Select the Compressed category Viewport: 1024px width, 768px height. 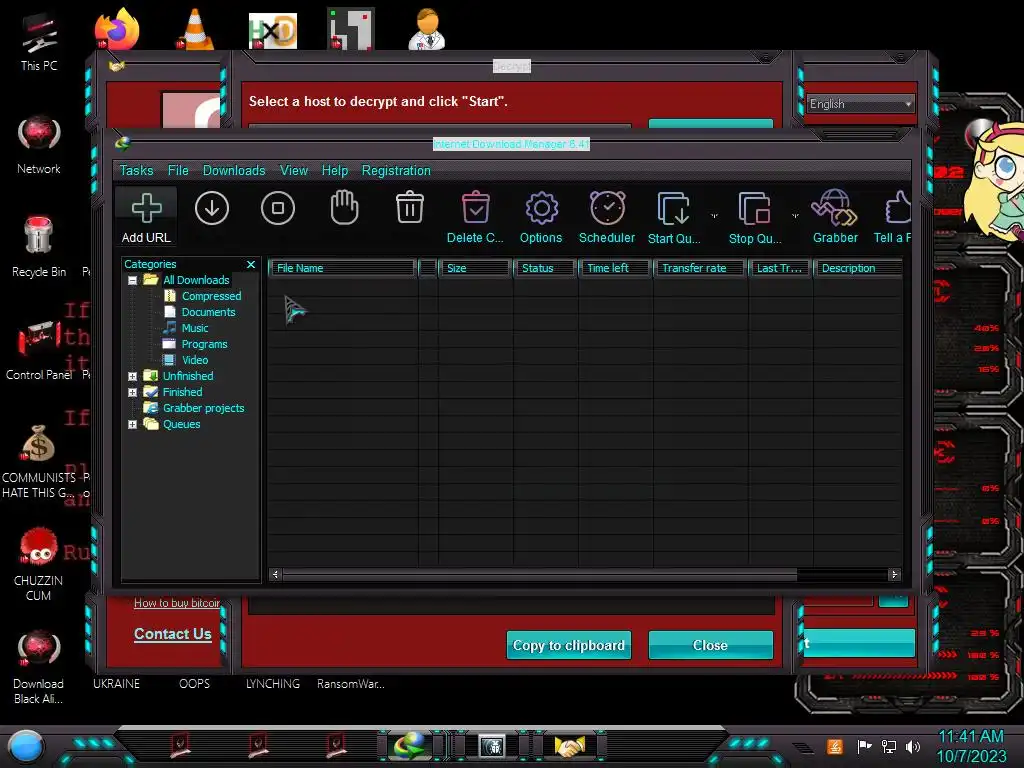pos(212,296)
